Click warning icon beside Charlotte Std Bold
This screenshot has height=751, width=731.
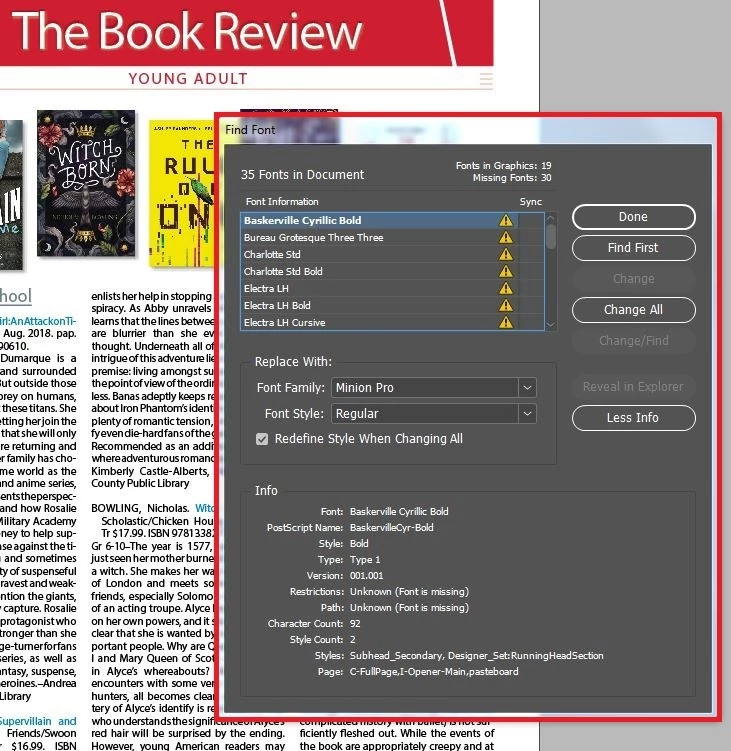click(506, 272)
